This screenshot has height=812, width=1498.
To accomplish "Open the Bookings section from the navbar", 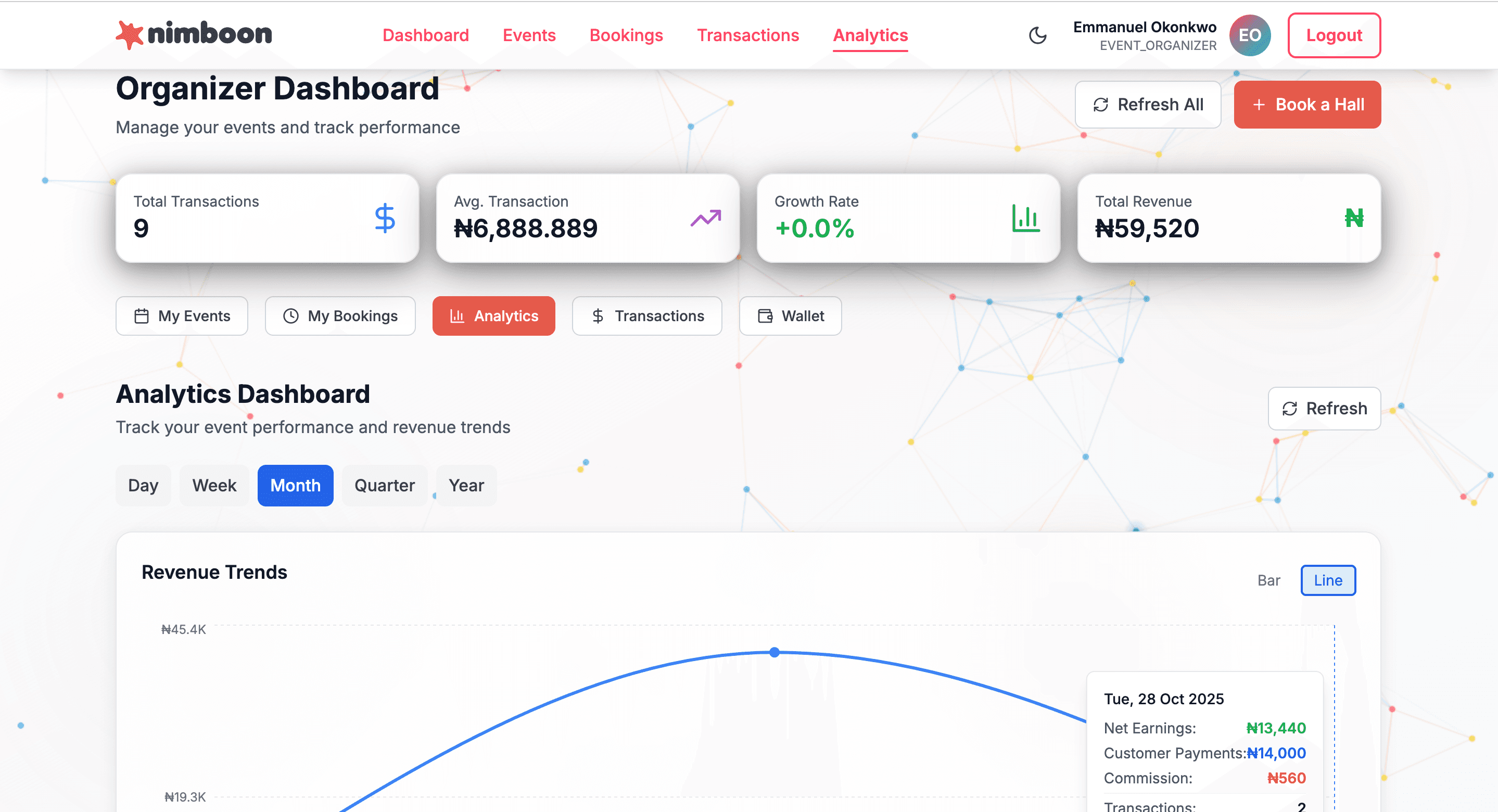I will pos(626,35).
